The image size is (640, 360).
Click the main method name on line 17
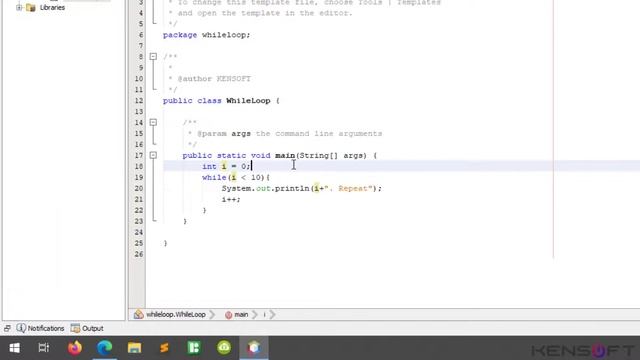pyautogui.click(x=285, y=156)
